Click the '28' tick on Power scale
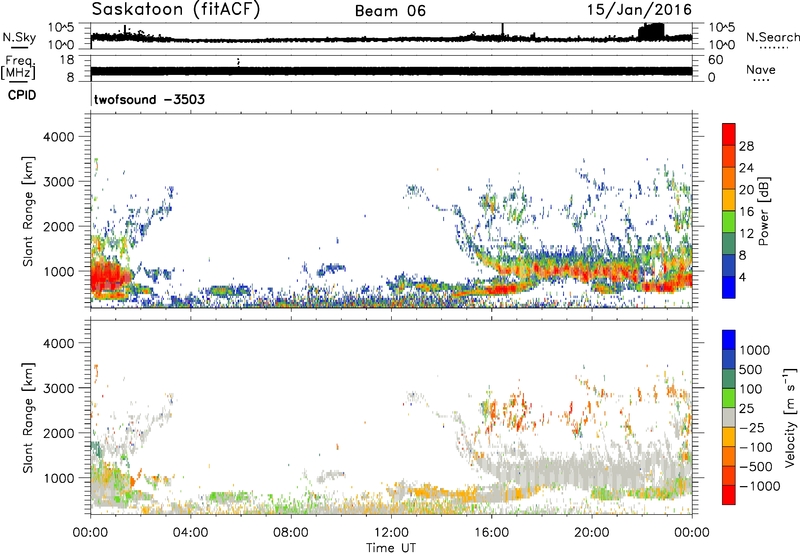This screenshot has width=800, height=554. coord(746,146)
